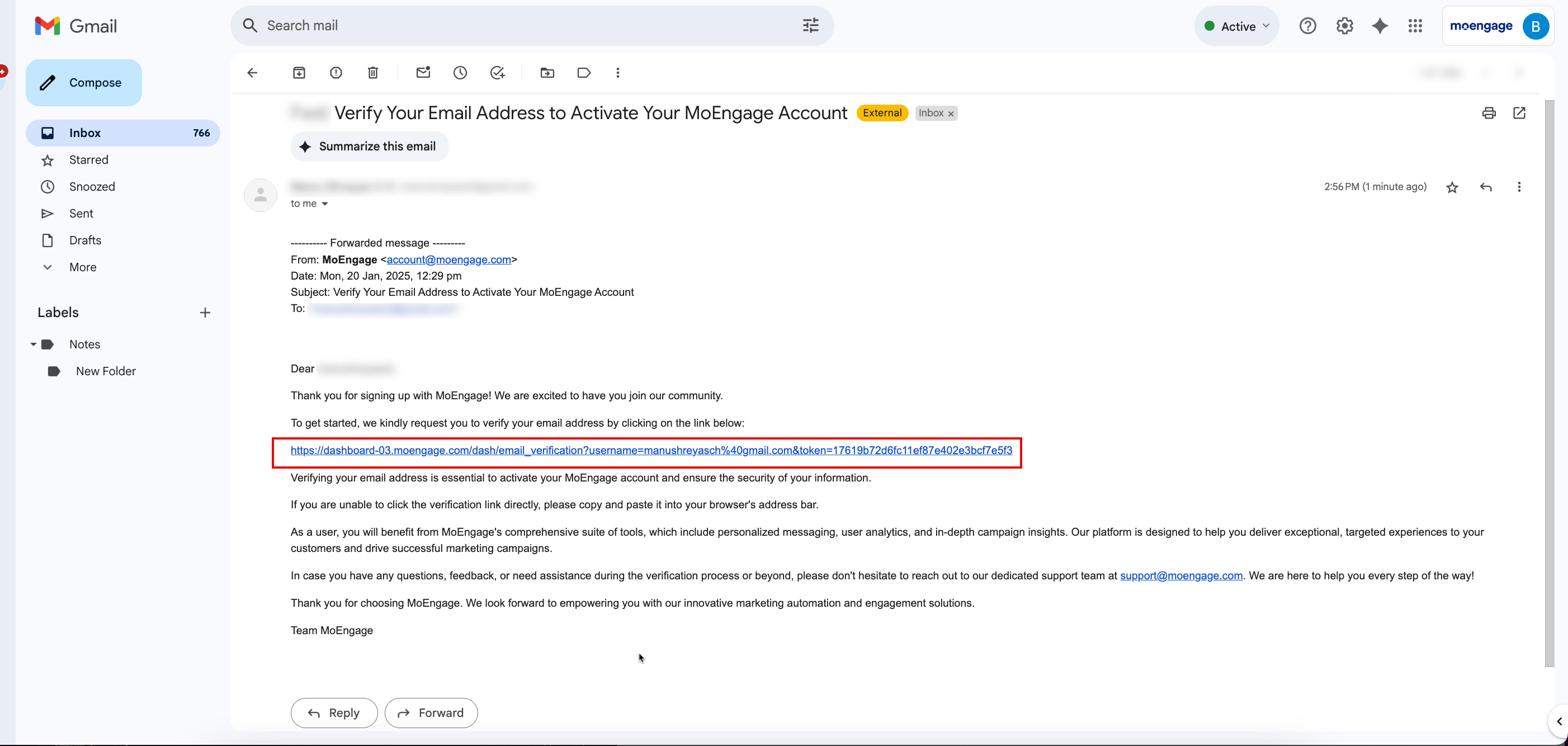
Task: Delete the email with trash icon
Action: (373, 73)
